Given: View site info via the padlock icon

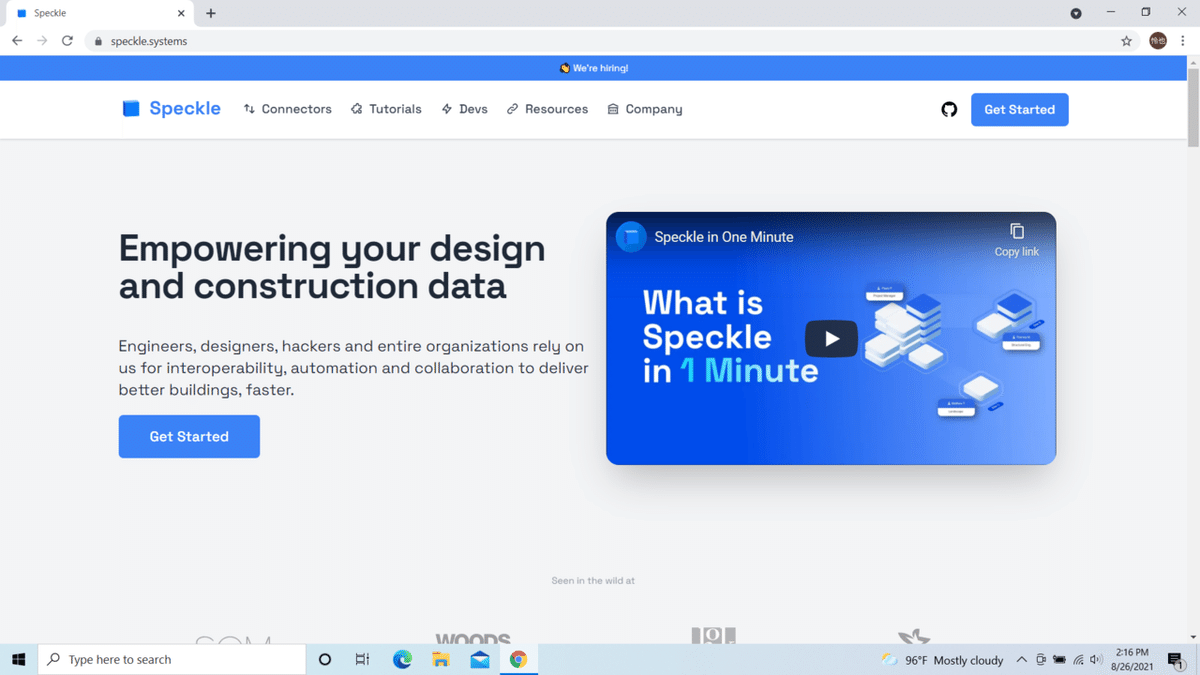Looking at the screenshot, I should [98, 41].
